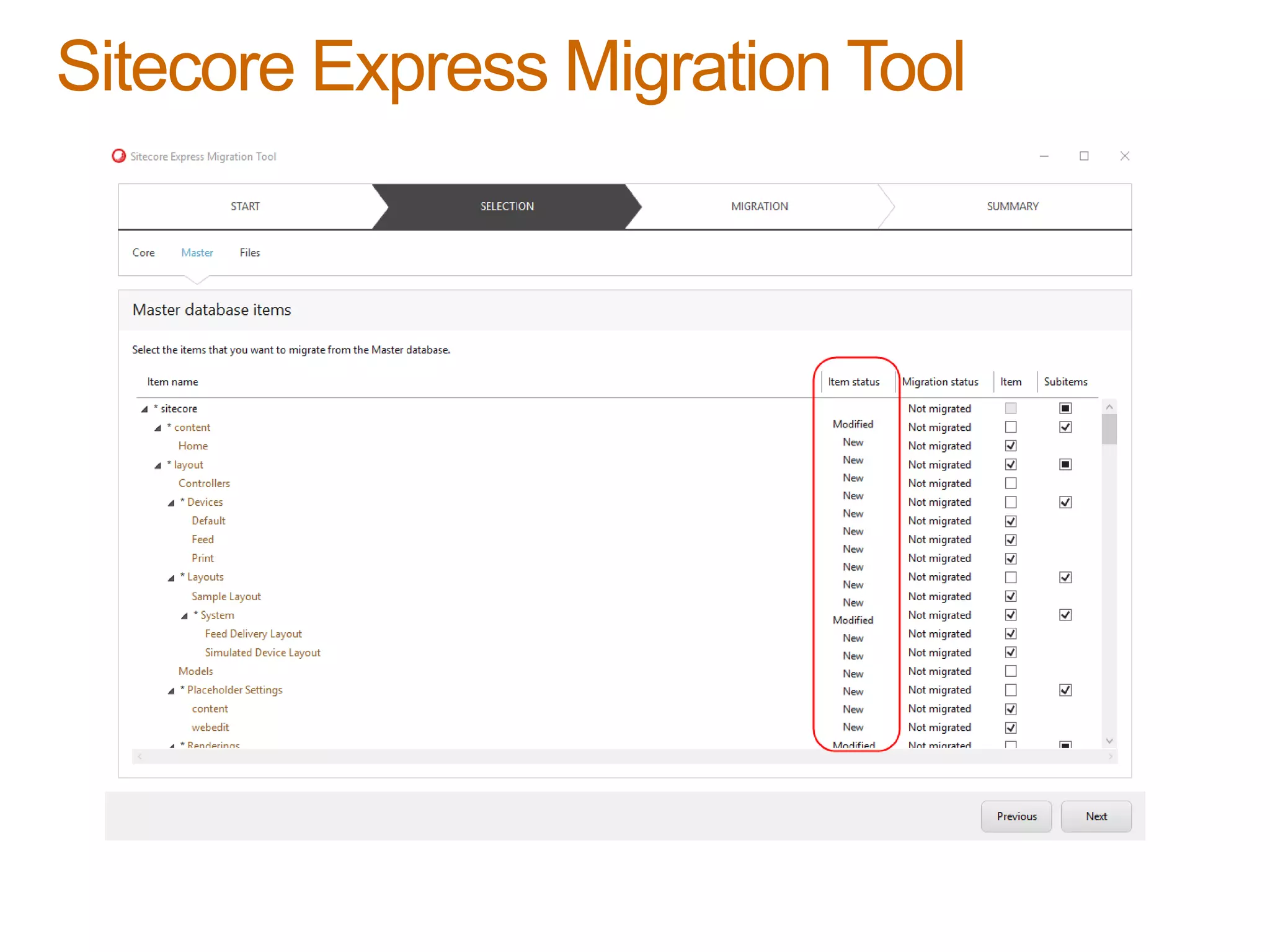Viewport: 1270px width, 952px height.
Task: Click the Item name column header
Action: tap(172, 382)
